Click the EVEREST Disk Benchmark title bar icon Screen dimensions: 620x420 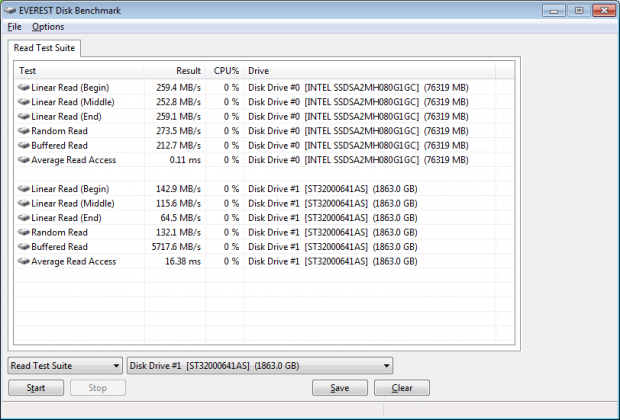(10, 10)
